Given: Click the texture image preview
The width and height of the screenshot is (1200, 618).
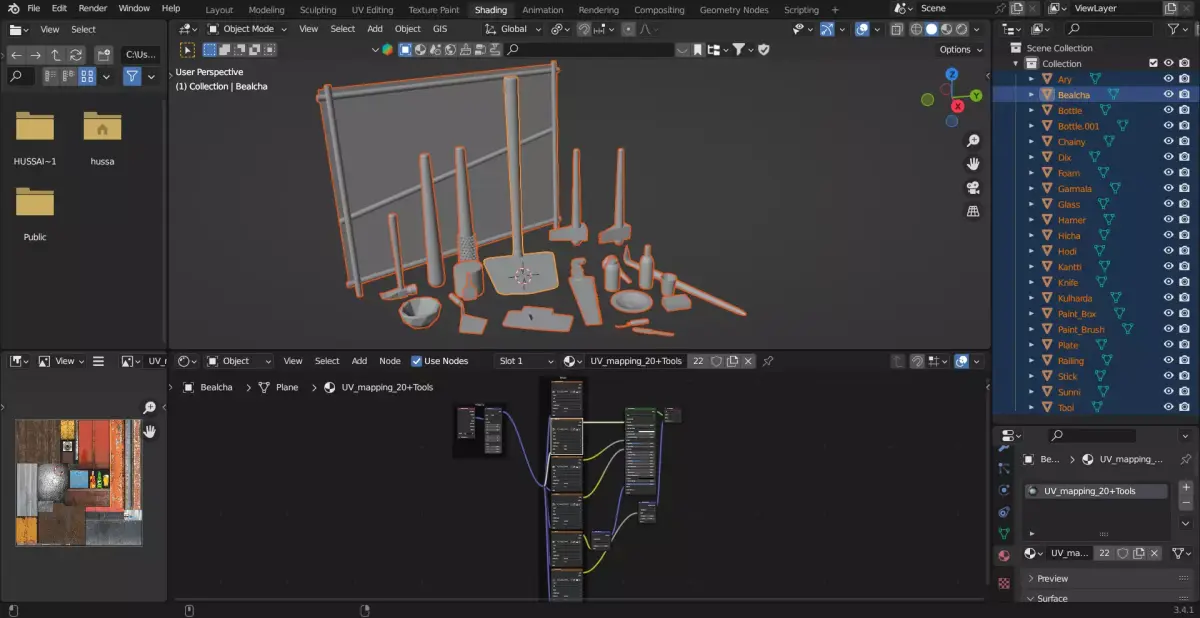Looking at the screenshot, I should point(79,482).
